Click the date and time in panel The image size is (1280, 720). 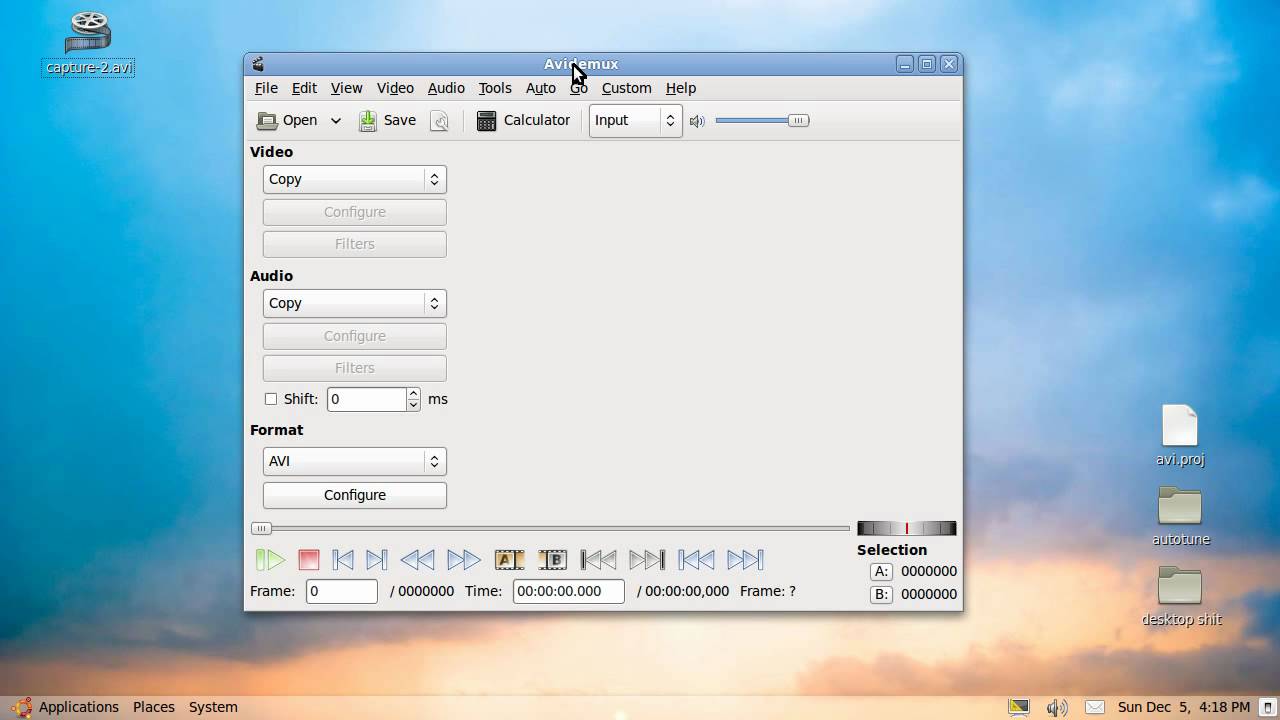coord(1184,707)
